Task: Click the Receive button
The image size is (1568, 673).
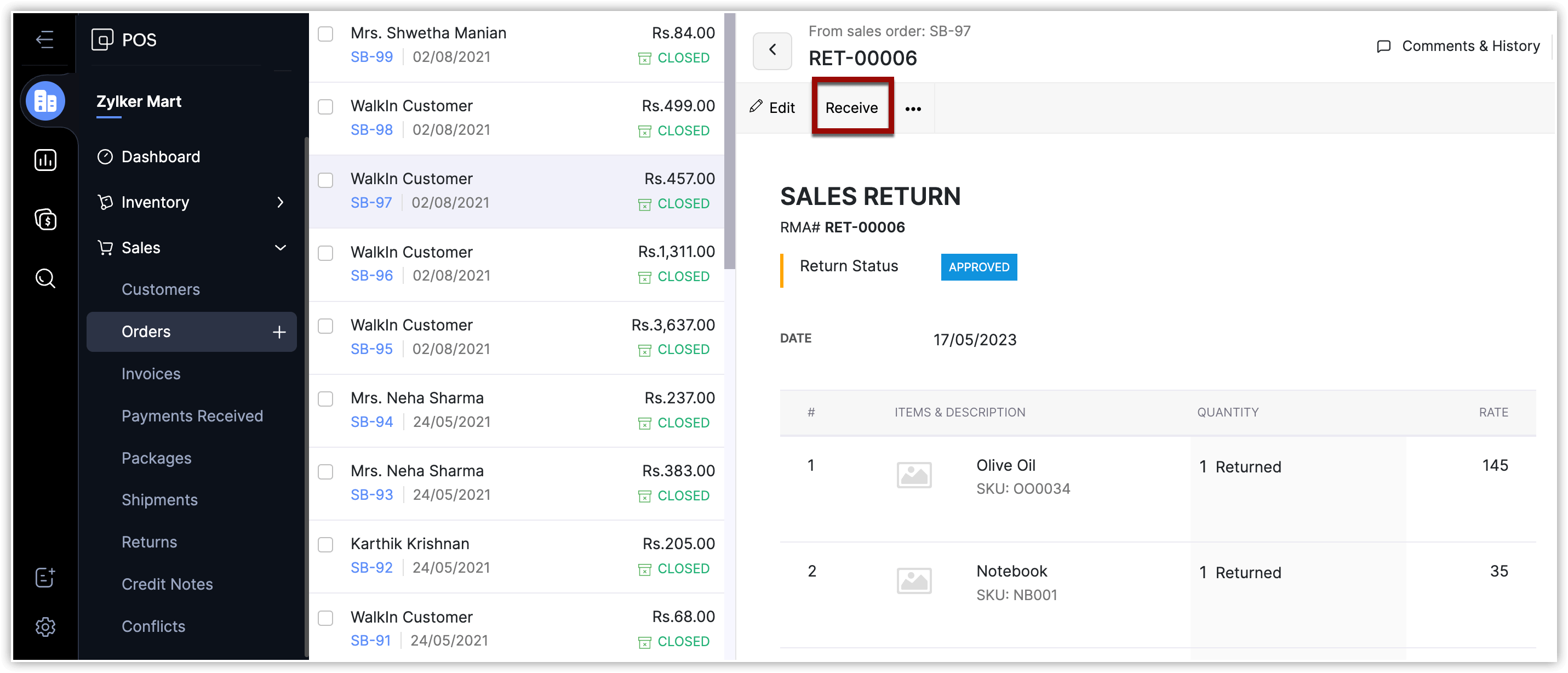Action: click(x=851, y=108)
